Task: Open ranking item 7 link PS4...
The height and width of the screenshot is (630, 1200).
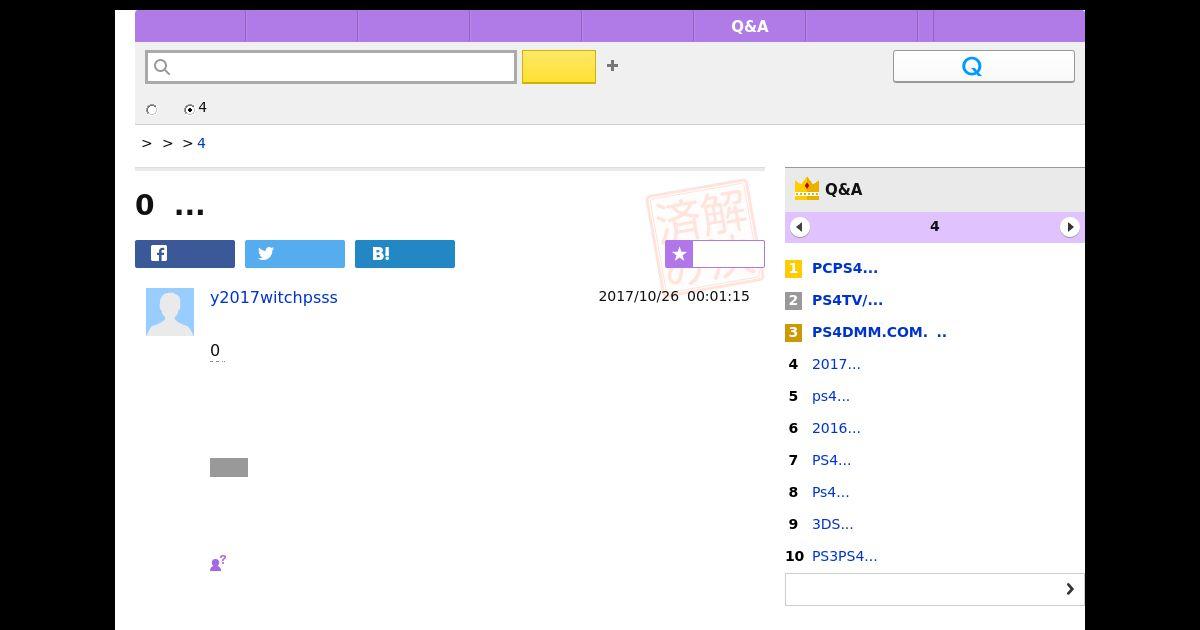Action: pyautogui.click(x=832, y=460)
